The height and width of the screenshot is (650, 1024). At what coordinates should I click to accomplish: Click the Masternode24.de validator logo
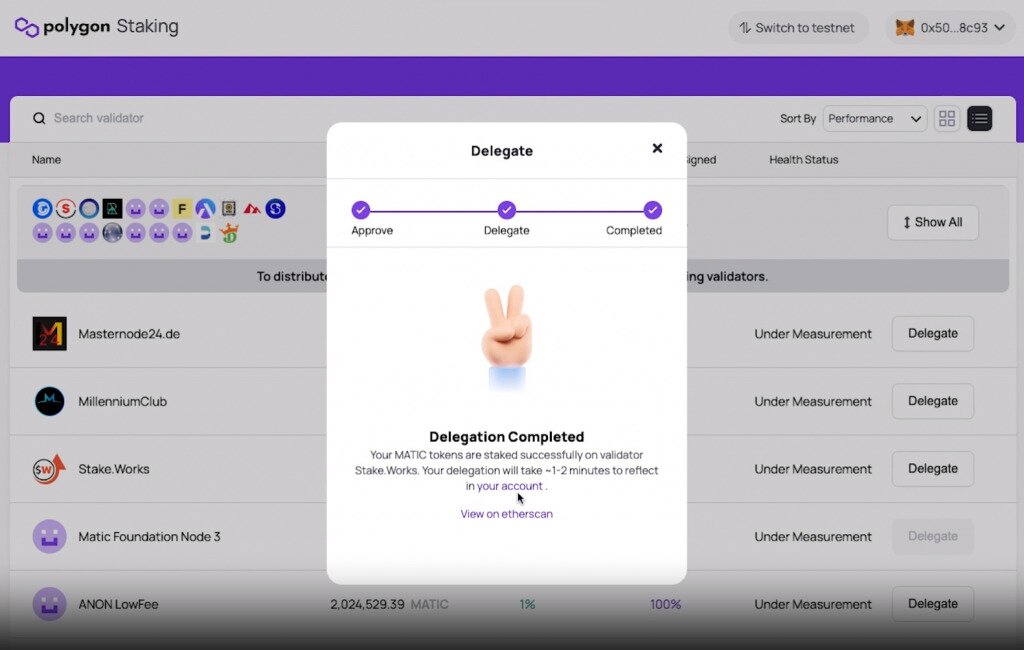coord(49,334)
